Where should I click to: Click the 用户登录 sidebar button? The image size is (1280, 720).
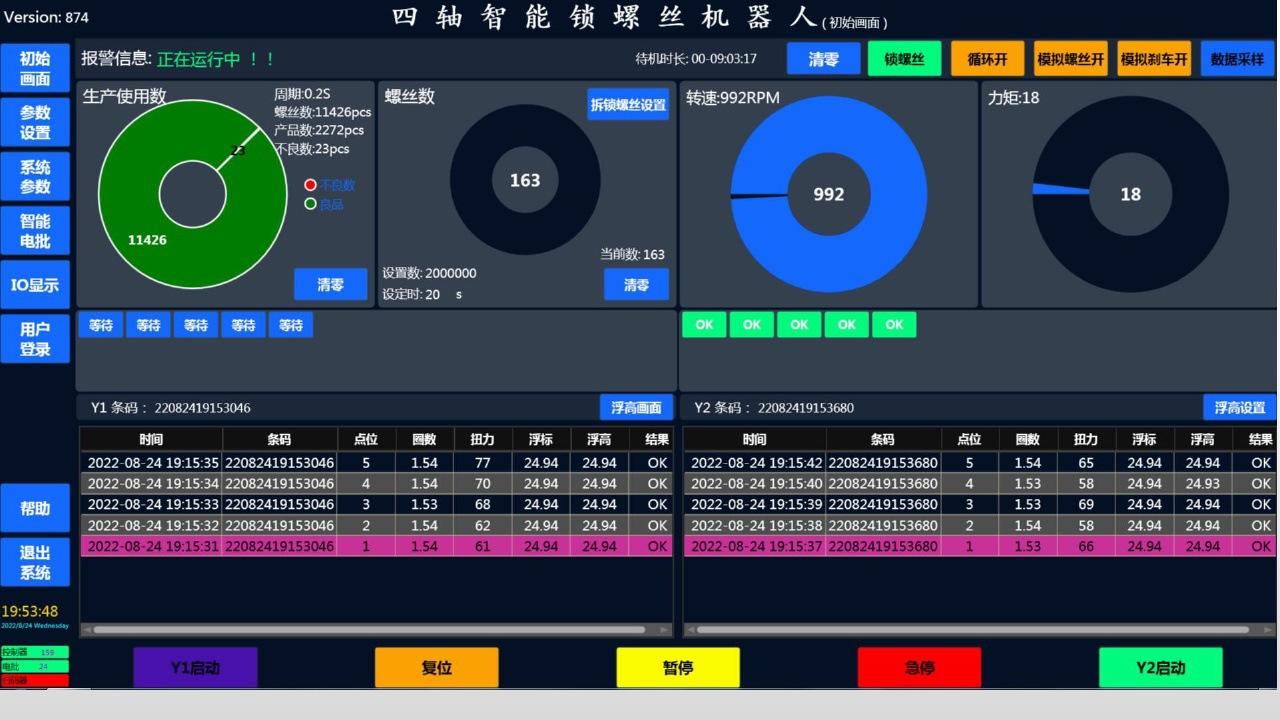click(35, 339)
